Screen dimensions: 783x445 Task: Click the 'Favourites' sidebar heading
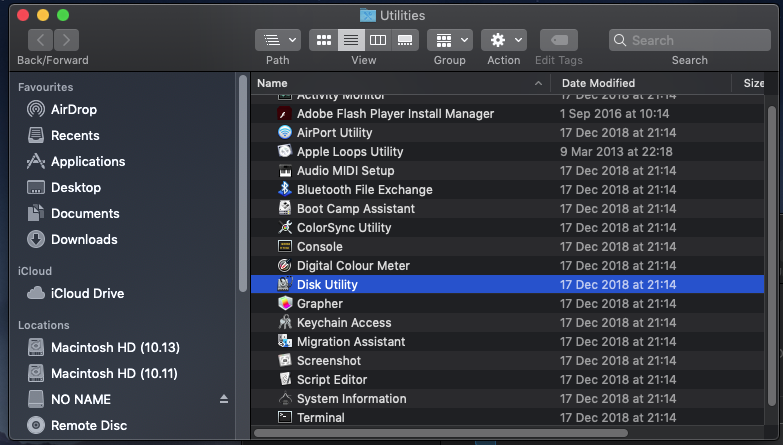point(45,87)
